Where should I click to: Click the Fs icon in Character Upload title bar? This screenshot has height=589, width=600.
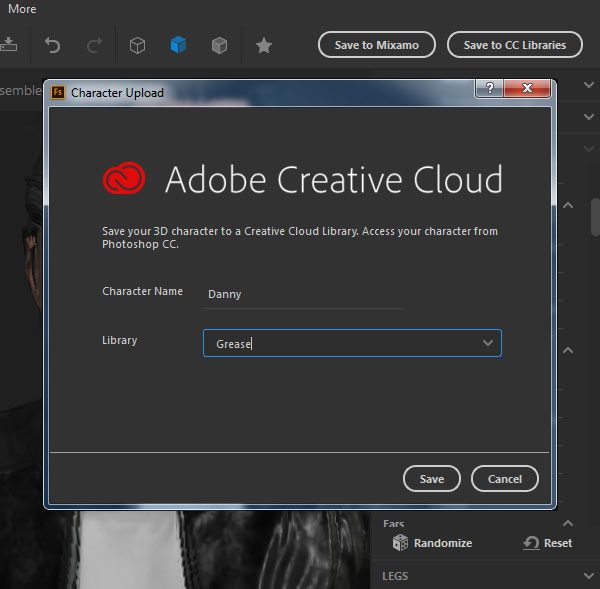pos(58,92)
